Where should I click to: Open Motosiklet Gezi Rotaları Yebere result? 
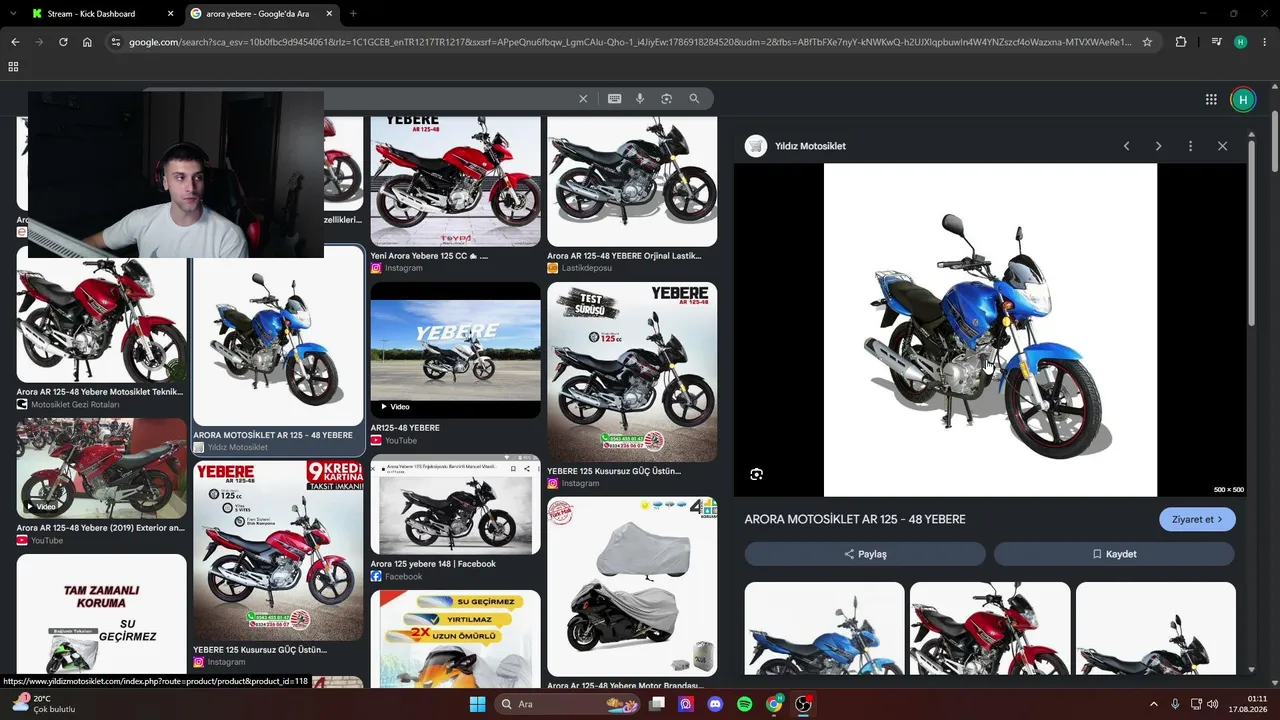[101, 328]
